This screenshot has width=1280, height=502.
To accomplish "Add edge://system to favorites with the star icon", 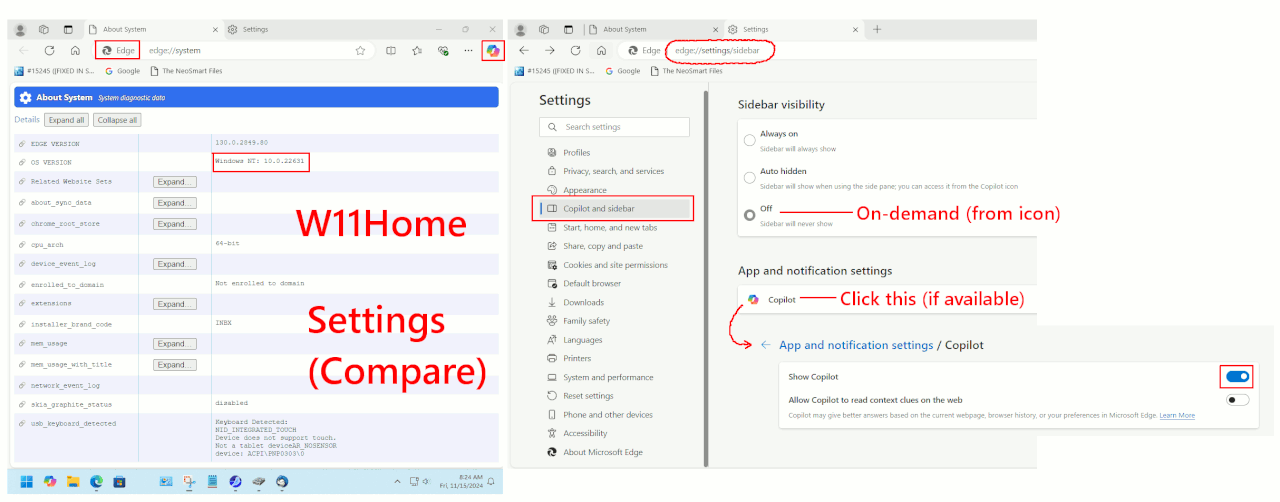I will [x=360, y=50].
